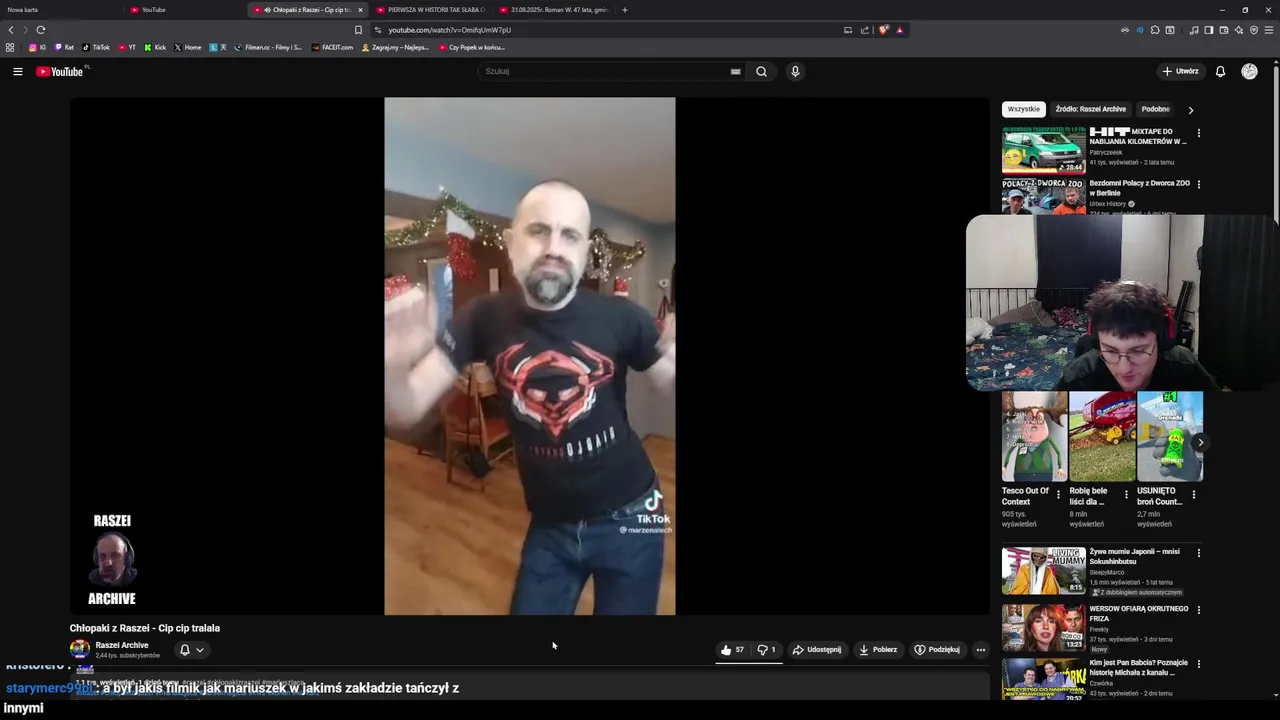Open the Robię bełe liści short thumbnail
Viewport: 1280px width, 720px height.
(x=1102, y=436)
